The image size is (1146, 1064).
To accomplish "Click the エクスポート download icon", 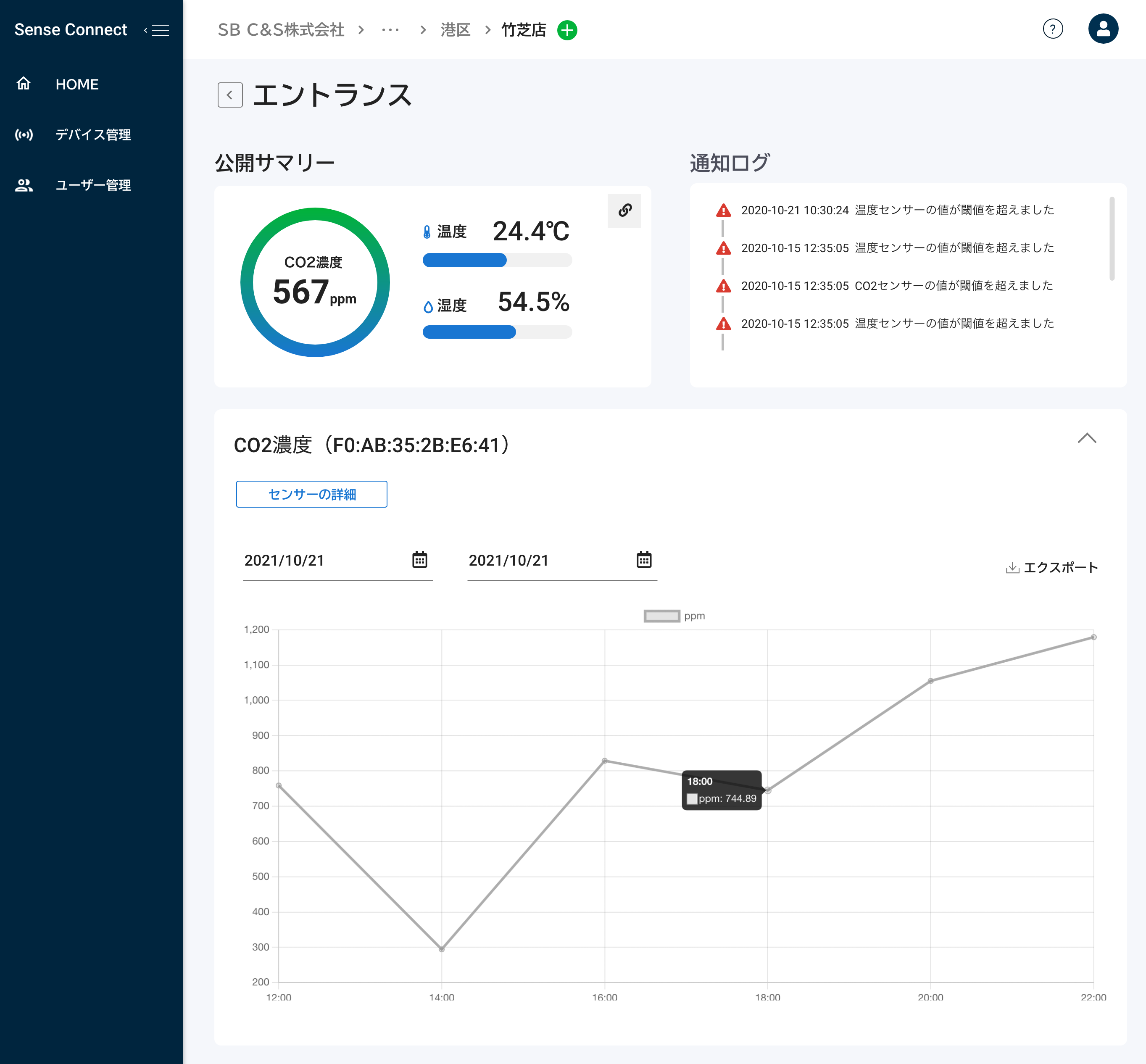I will pyautogui.click(x=1012, y=567).
